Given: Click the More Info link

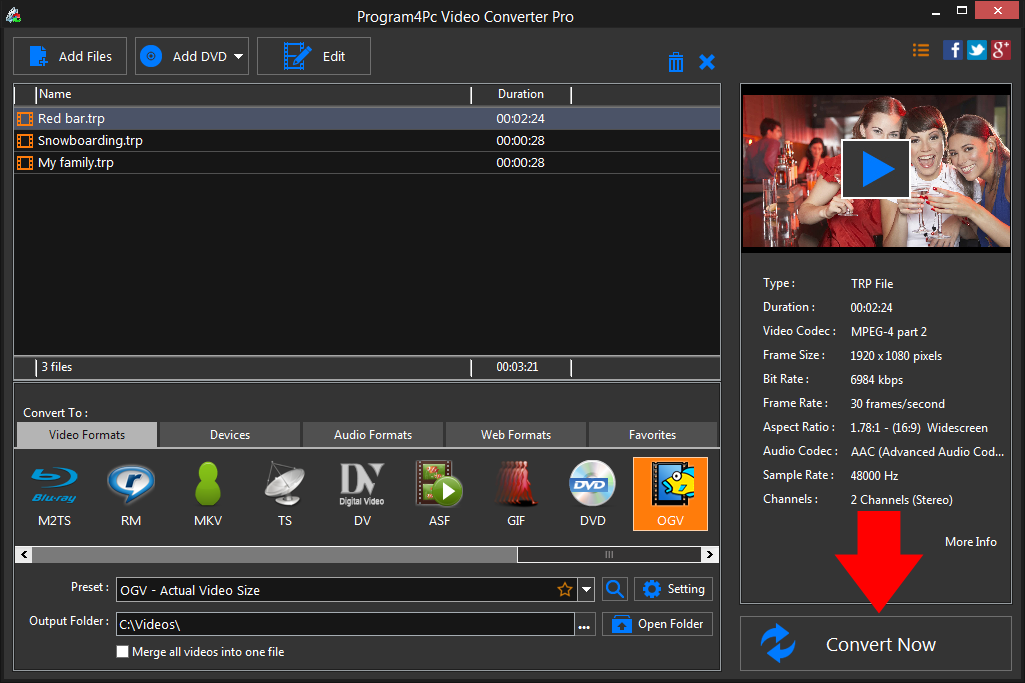Looking at the screenshot, I should [x=970, y=541].
